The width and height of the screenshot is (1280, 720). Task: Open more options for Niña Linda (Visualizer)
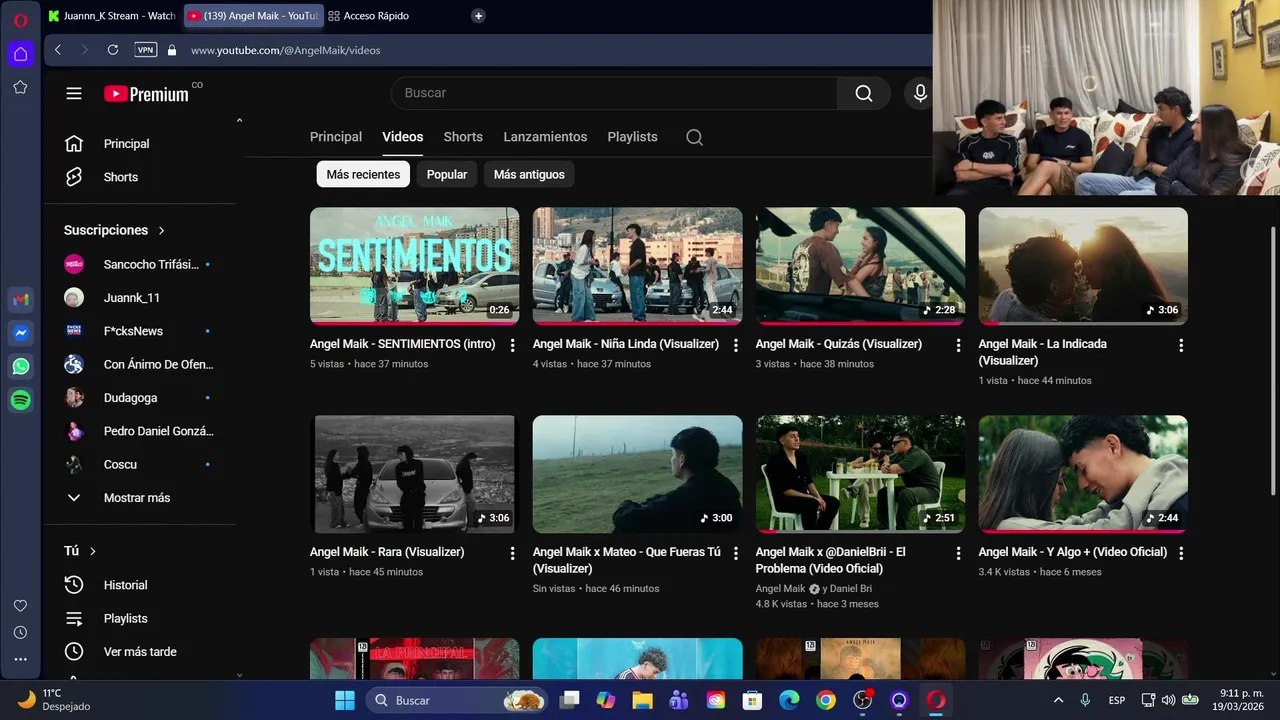pyautogui.click(x=736, y=345)
